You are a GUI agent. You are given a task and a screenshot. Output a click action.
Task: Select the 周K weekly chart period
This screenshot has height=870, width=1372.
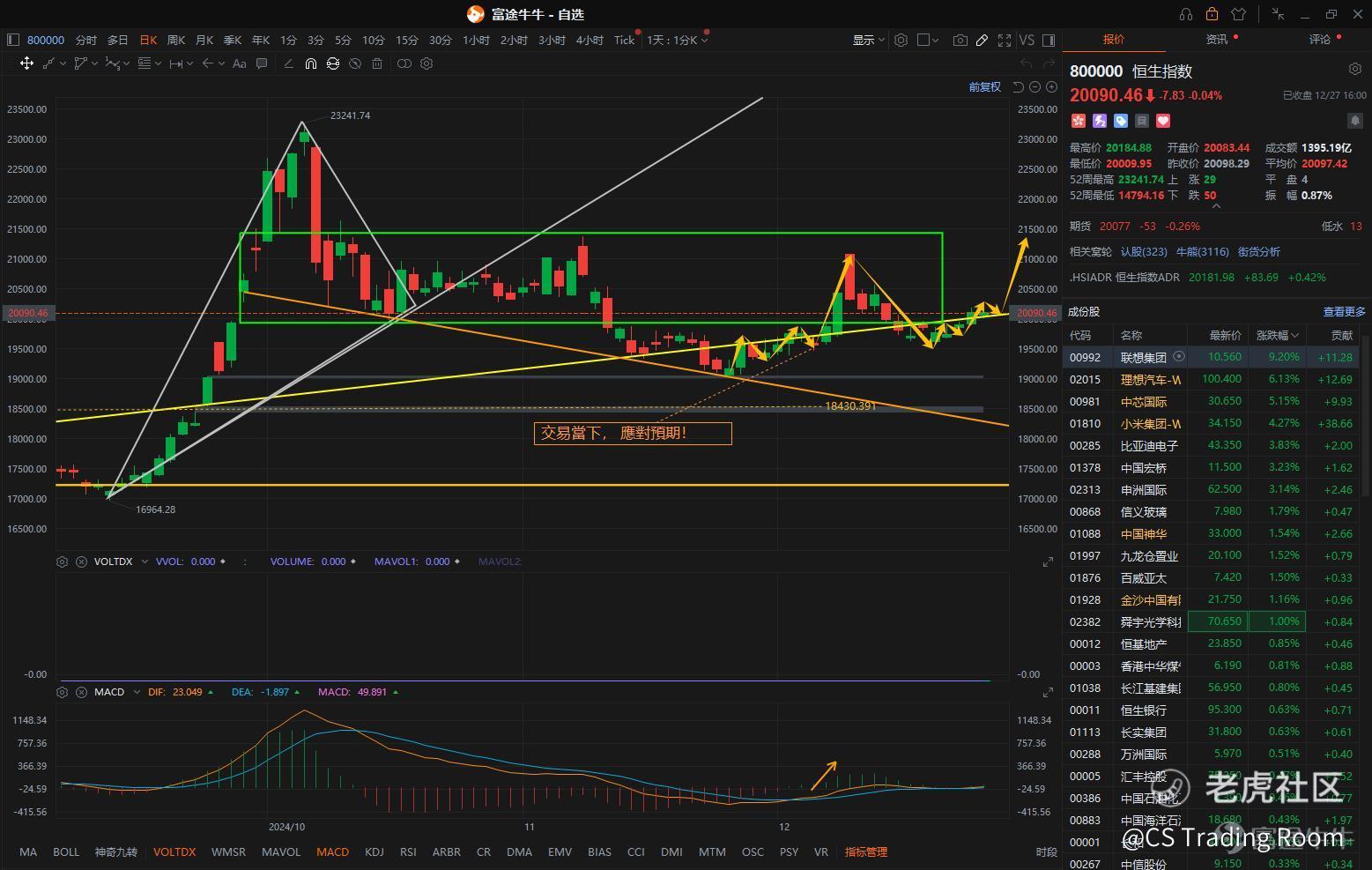pos(176,40)
